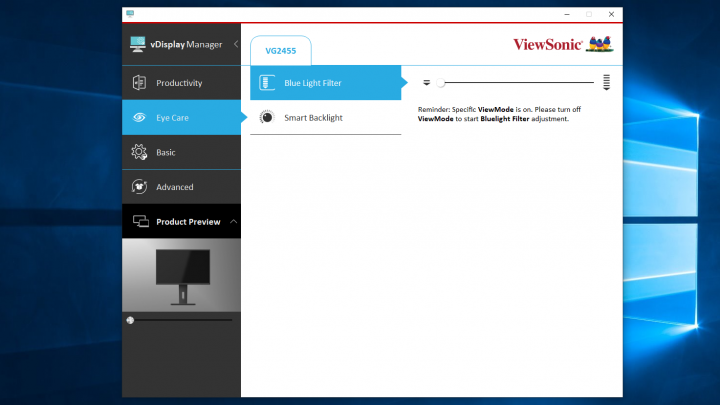Viewport: 720px width, 405px height.
Task: Click the Blue Light Filter slider handle
Action: pos(441,83)
